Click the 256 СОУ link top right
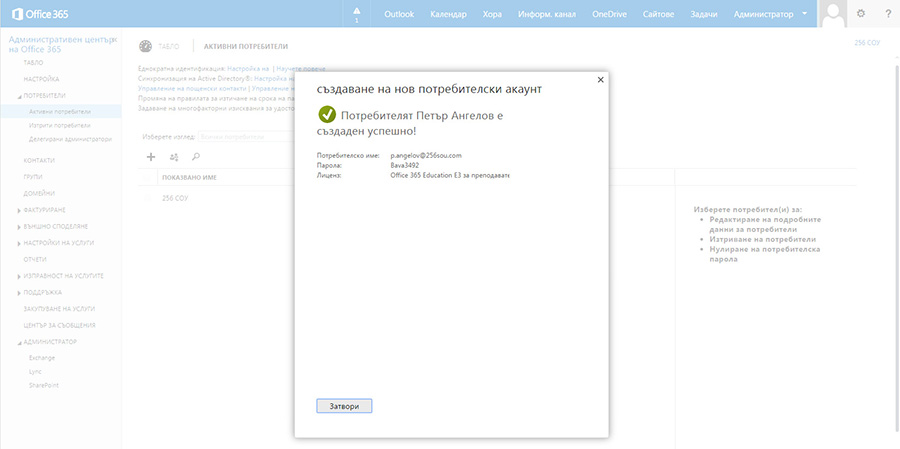 [867, 43]
